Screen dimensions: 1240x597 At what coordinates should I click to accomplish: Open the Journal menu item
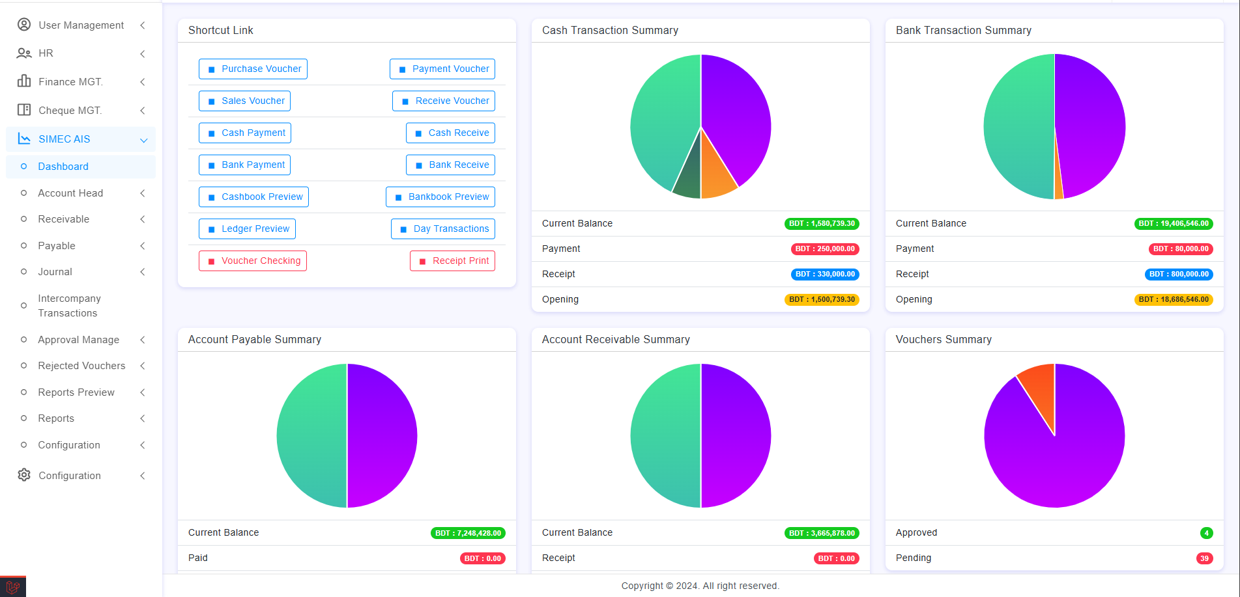point(55,272)
